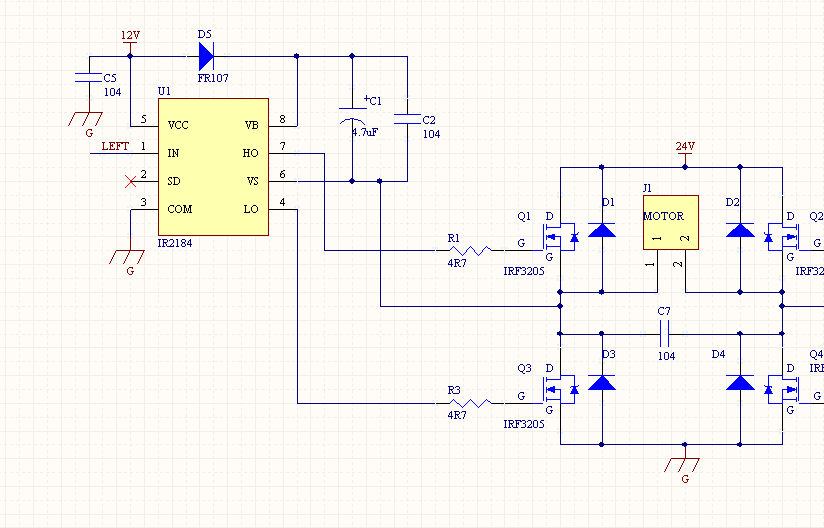Click the 24V power port symbol
This screenshot has width=824, height=528.
pos(685,156)
